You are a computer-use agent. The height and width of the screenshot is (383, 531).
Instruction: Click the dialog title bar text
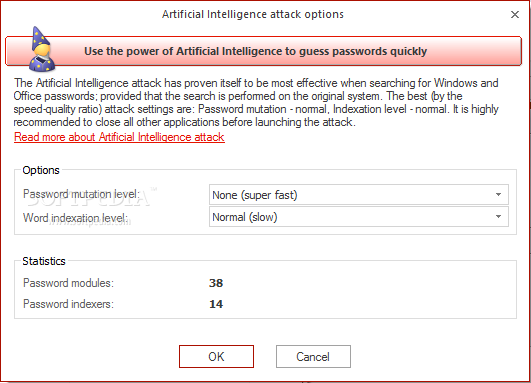(253, 15)
